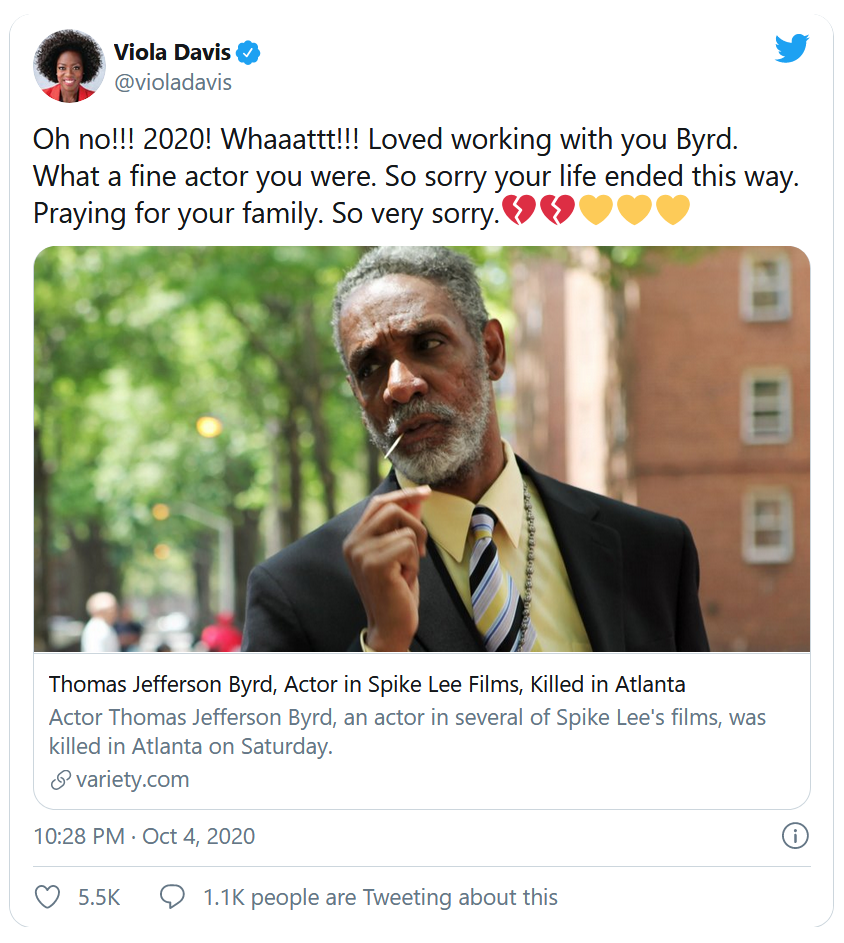Click the first yellow heart emoji

(x=596, y=212)
